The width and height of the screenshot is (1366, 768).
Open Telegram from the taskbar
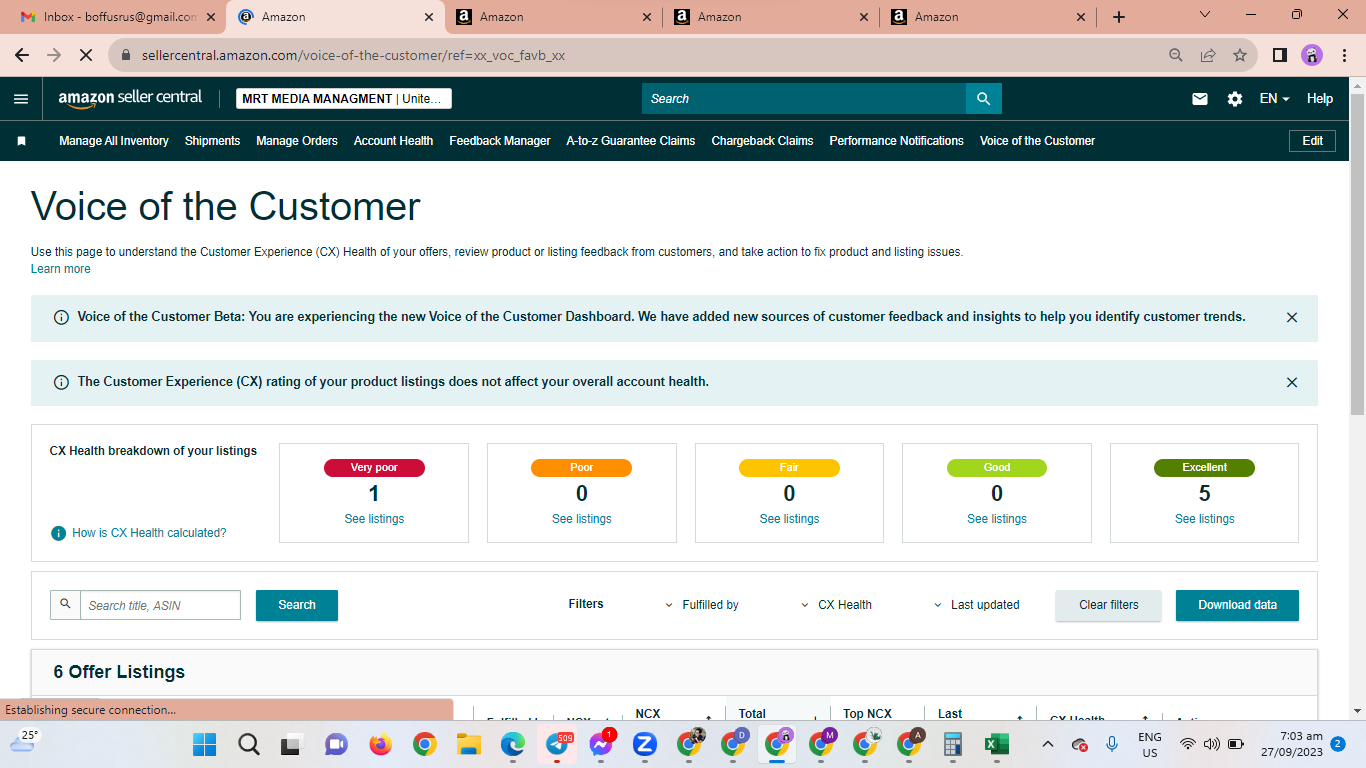[x=557, y=745]
